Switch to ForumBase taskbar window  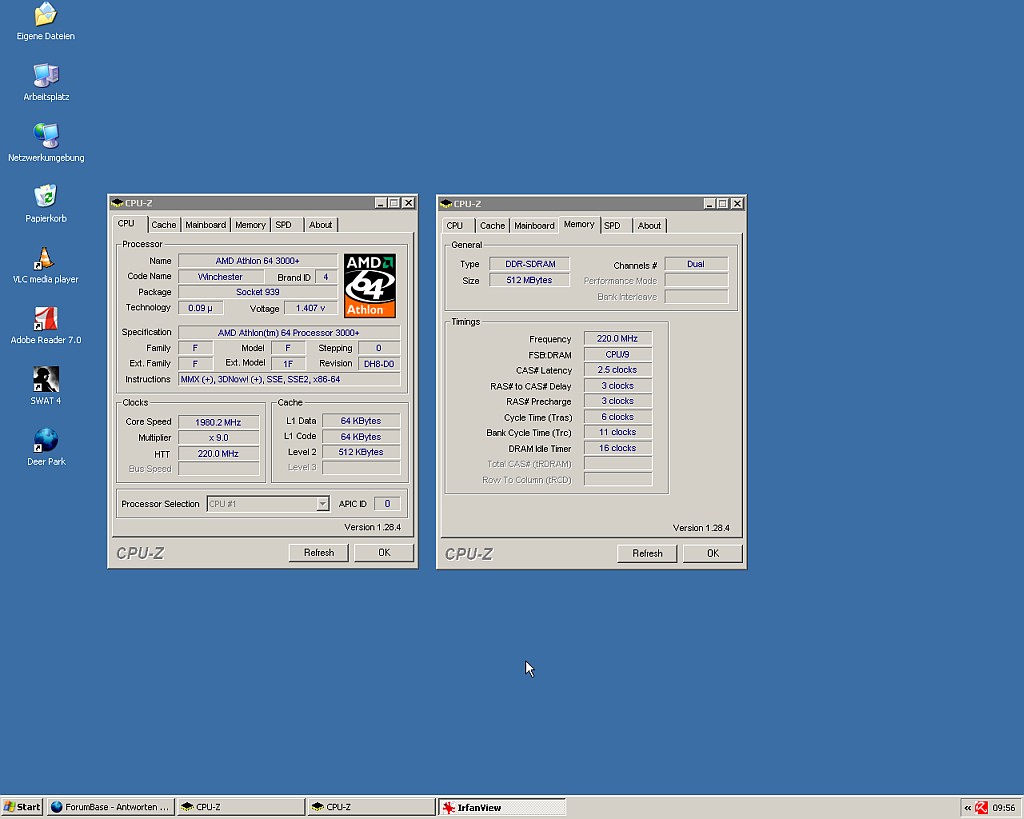point(110,807)
